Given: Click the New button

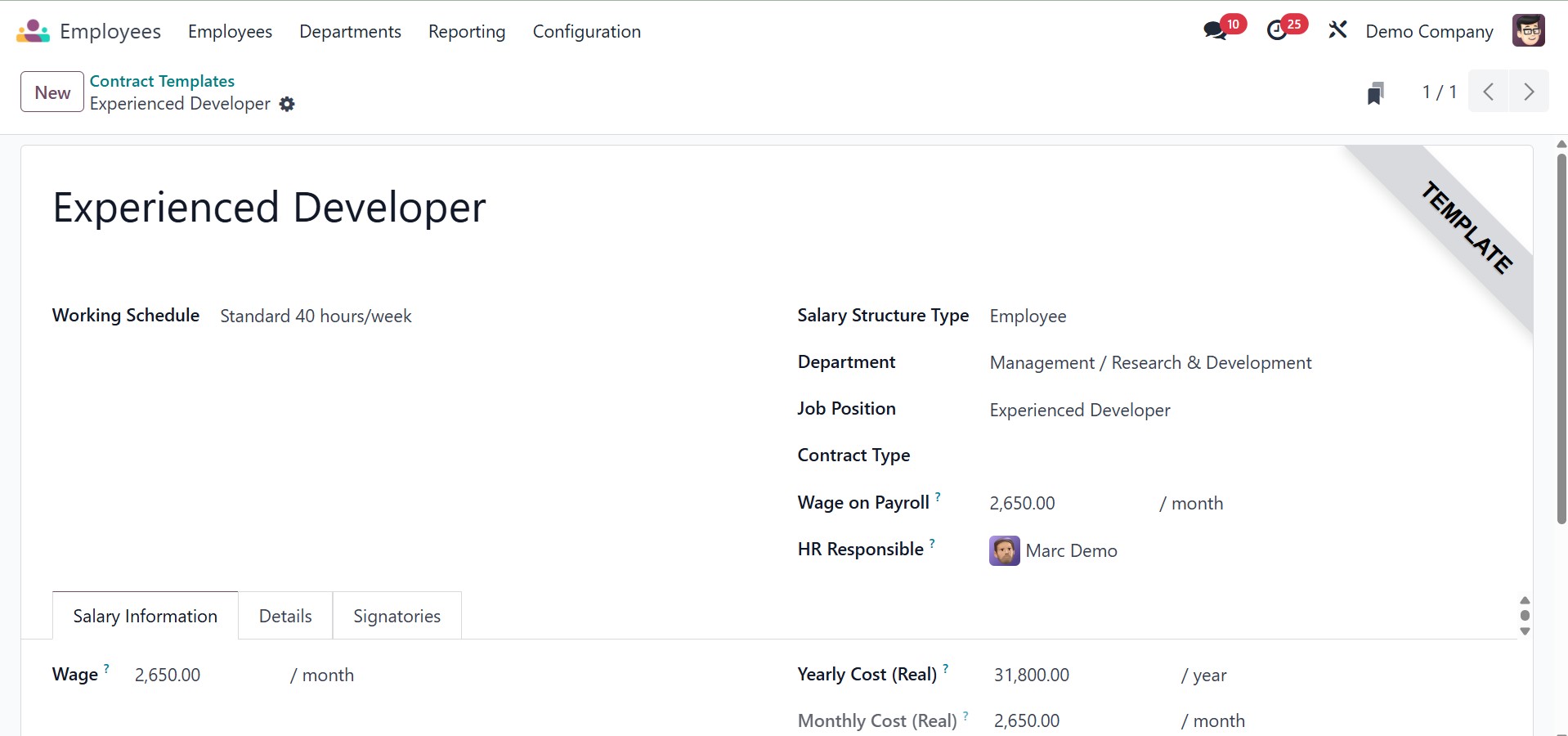Looking at the screenshot, I should point(52,92).
